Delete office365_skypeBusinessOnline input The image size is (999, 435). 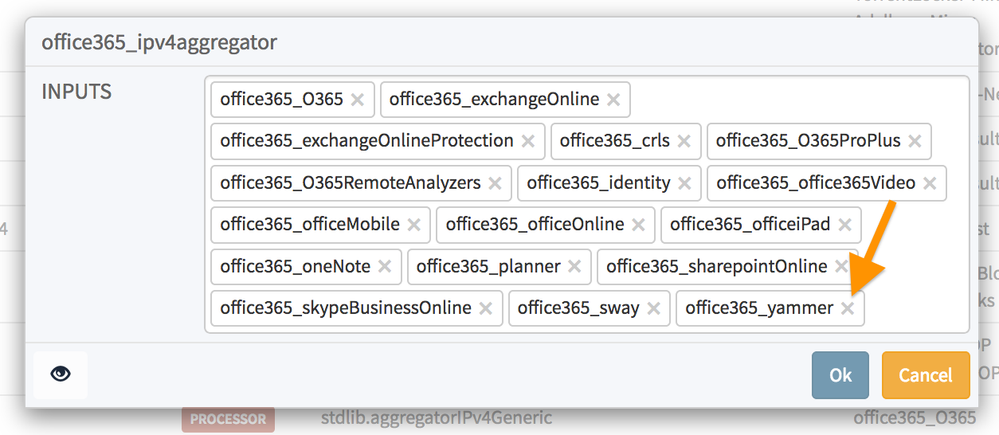485,309
